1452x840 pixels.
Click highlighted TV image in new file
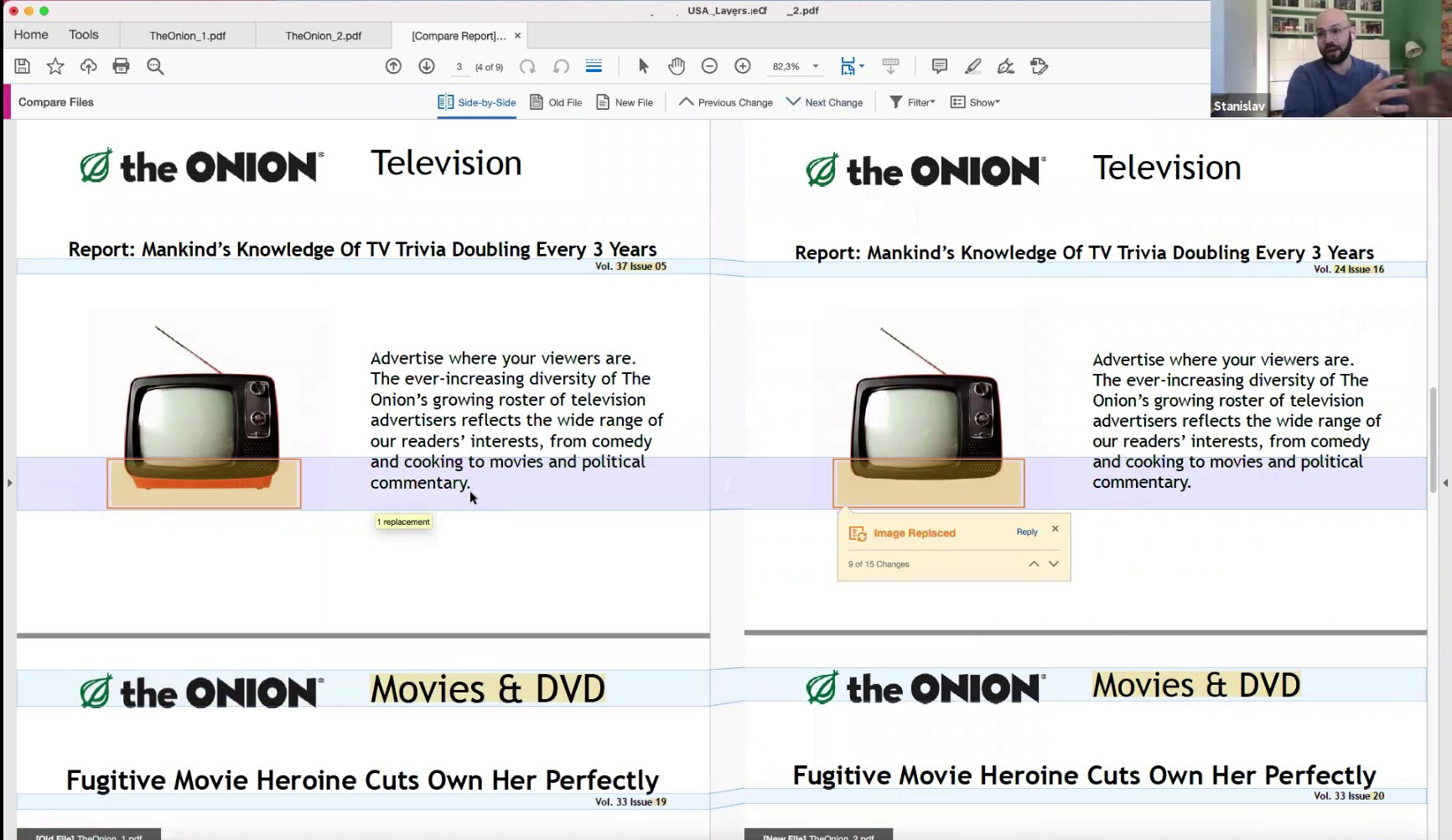929,483
